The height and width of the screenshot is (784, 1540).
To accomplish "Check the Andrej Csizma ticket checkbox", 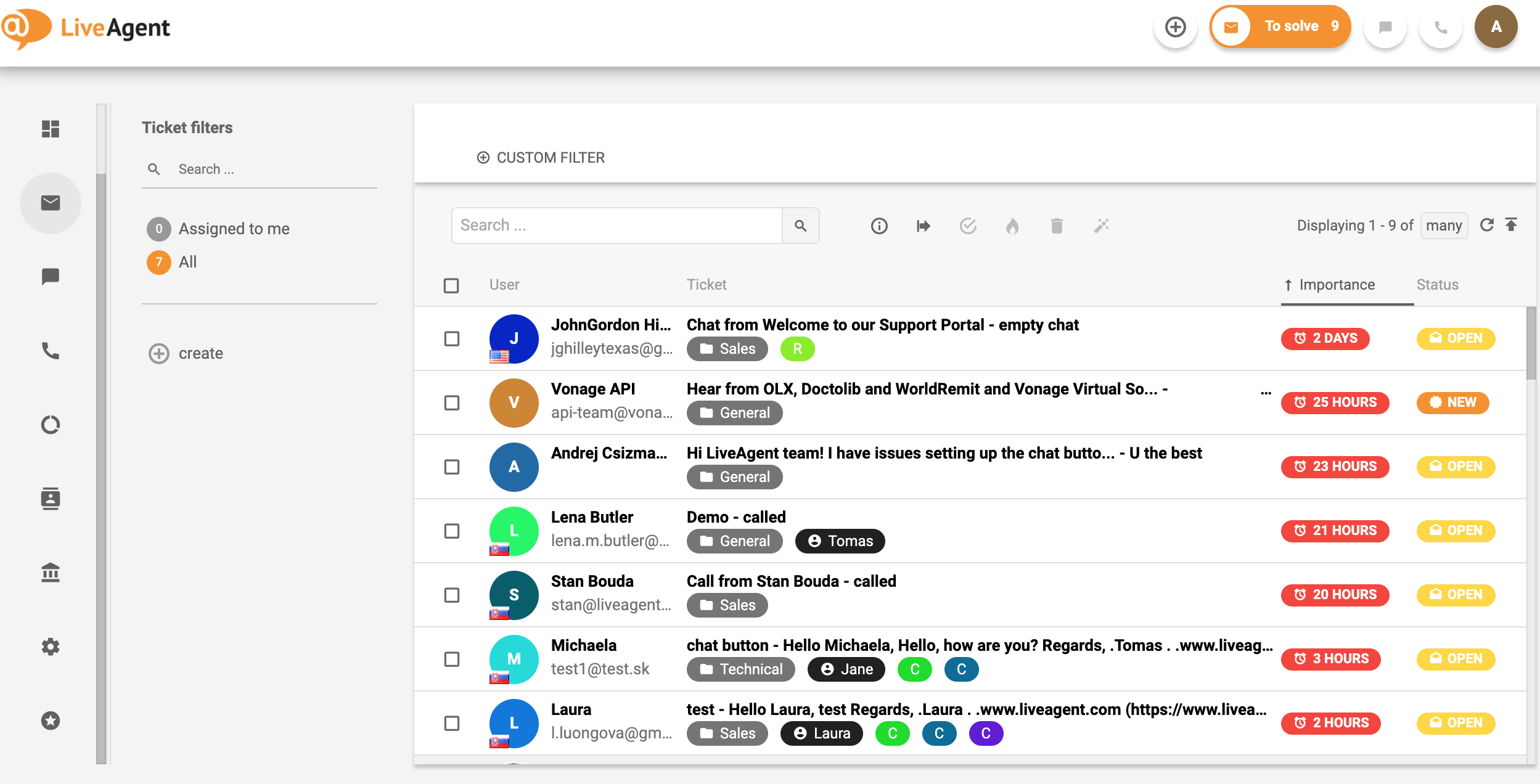I will [452, 467].
